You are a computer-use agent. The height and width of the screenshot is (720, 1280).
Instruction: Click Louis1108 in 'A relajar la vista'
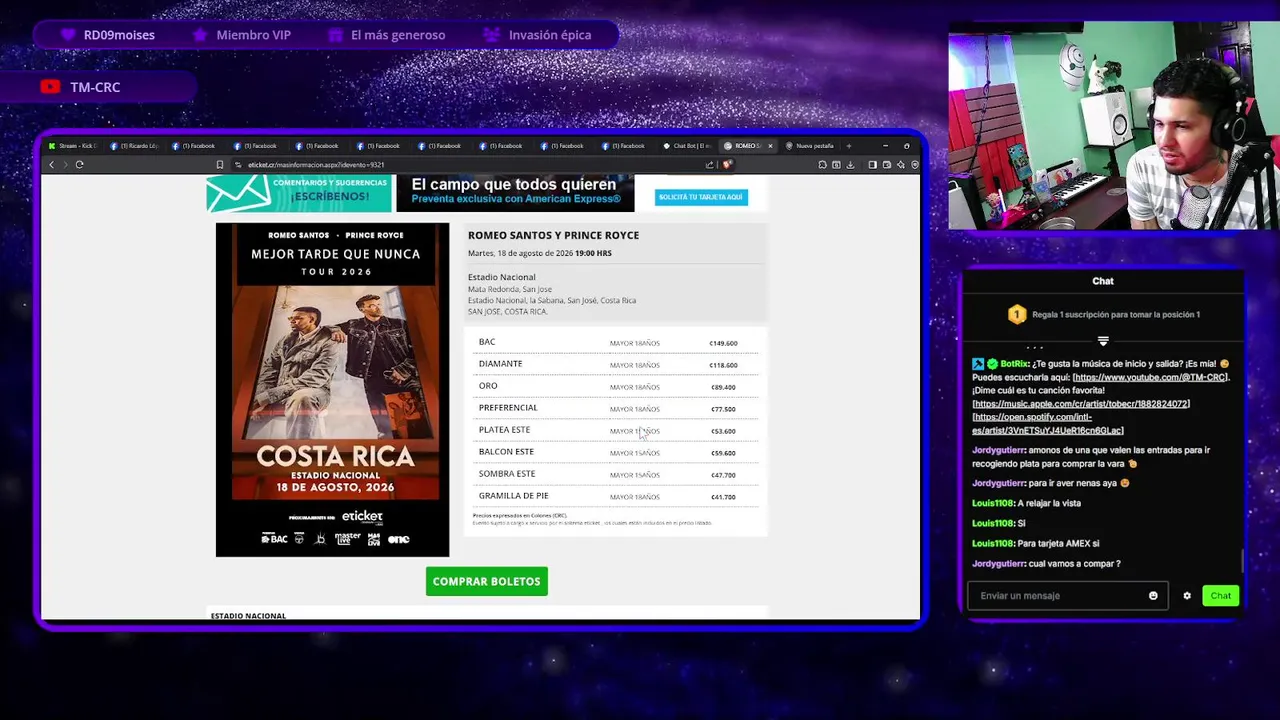993,503
